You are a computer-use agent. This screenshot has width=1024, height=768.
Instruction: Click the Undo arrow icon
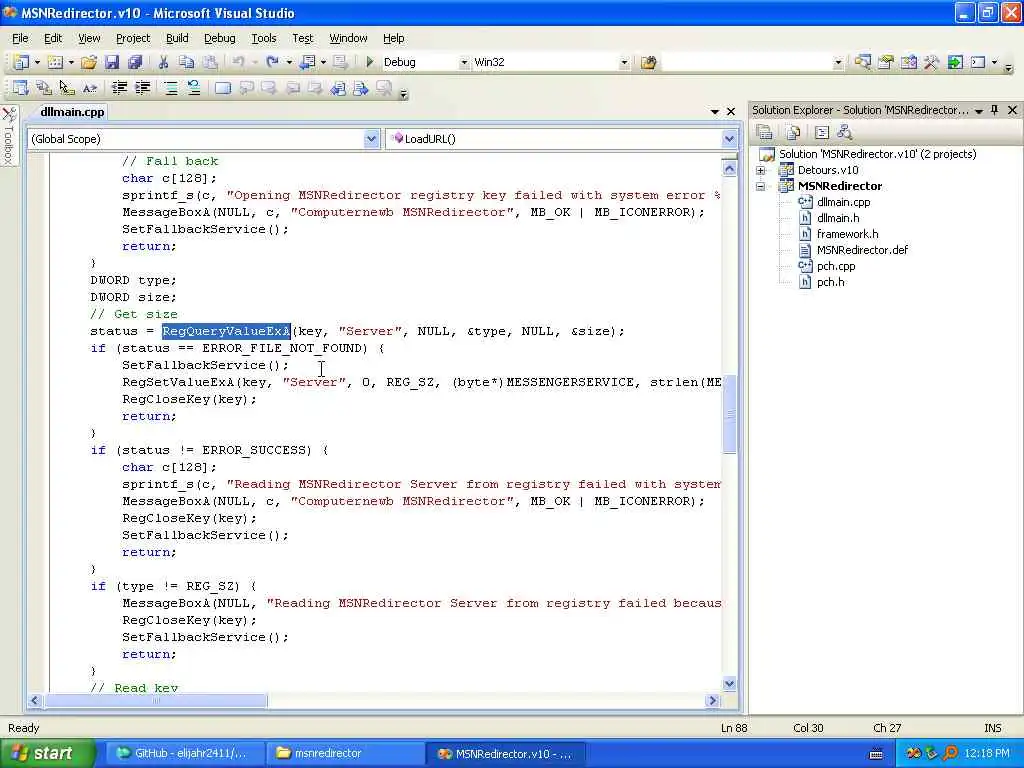tap(238, 62)
